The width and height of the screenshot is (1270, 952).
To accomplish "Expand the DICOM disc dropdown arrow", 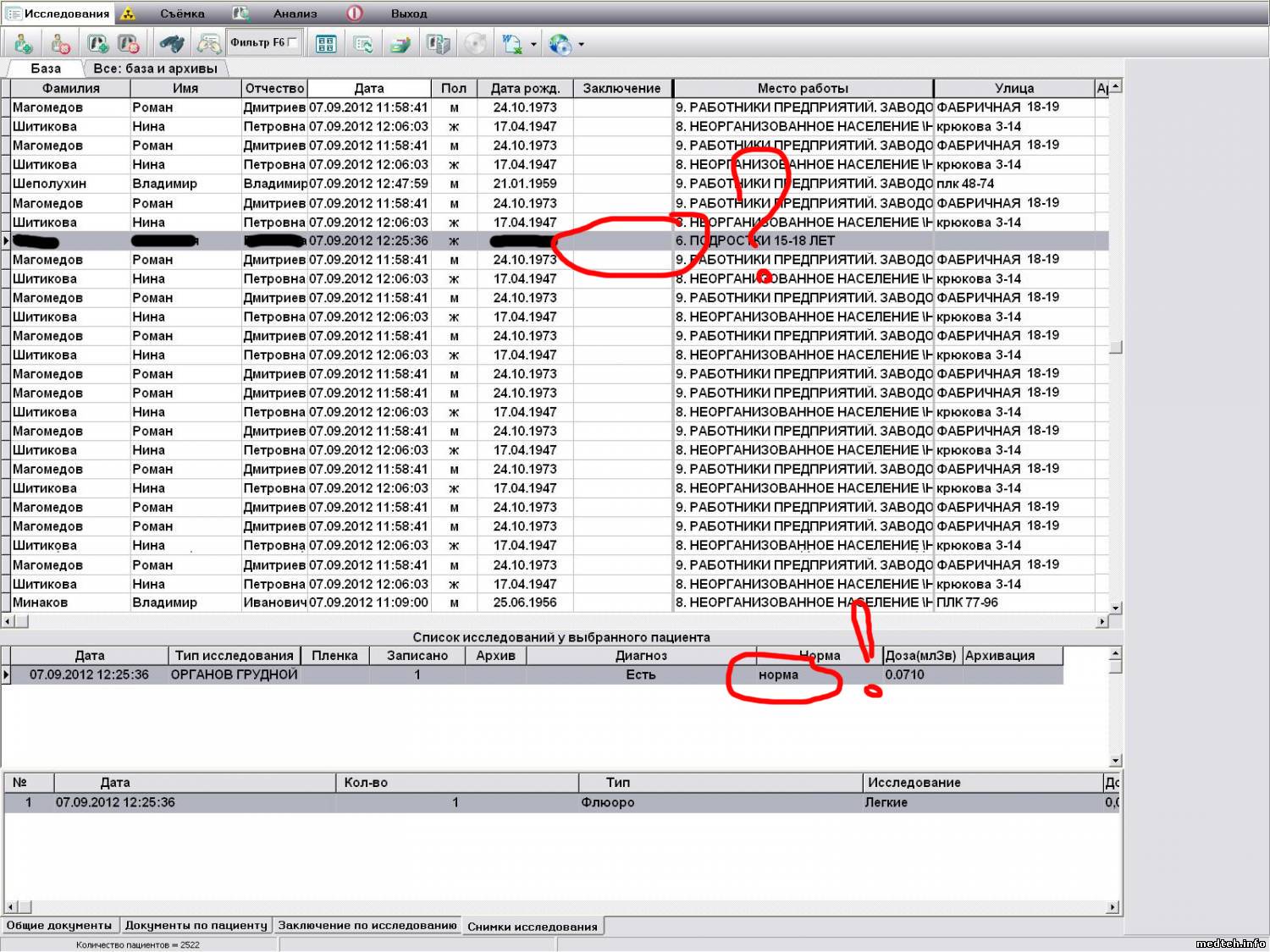I will click(x=581, y=44).
